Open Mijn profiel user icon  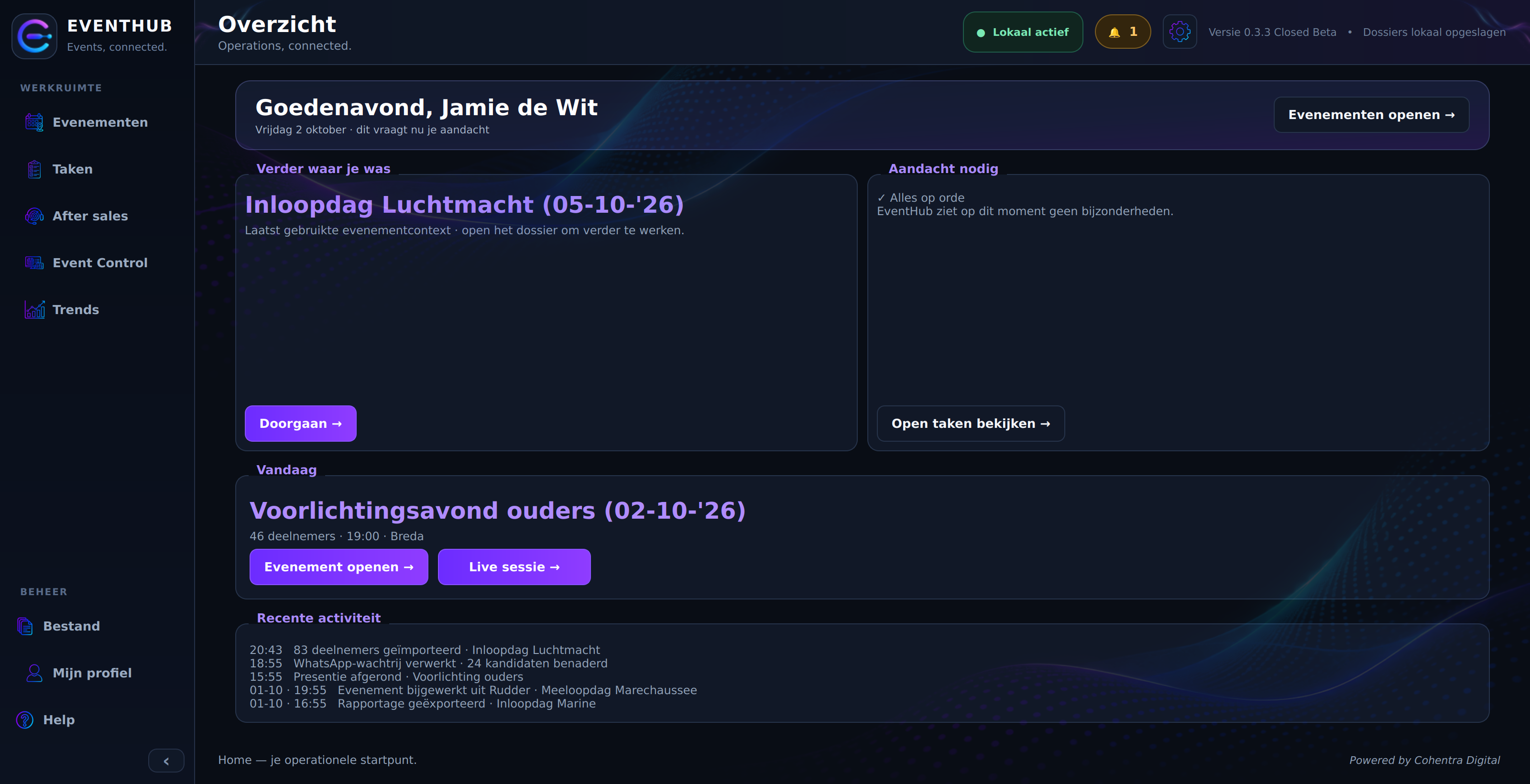tap(34, 673)
